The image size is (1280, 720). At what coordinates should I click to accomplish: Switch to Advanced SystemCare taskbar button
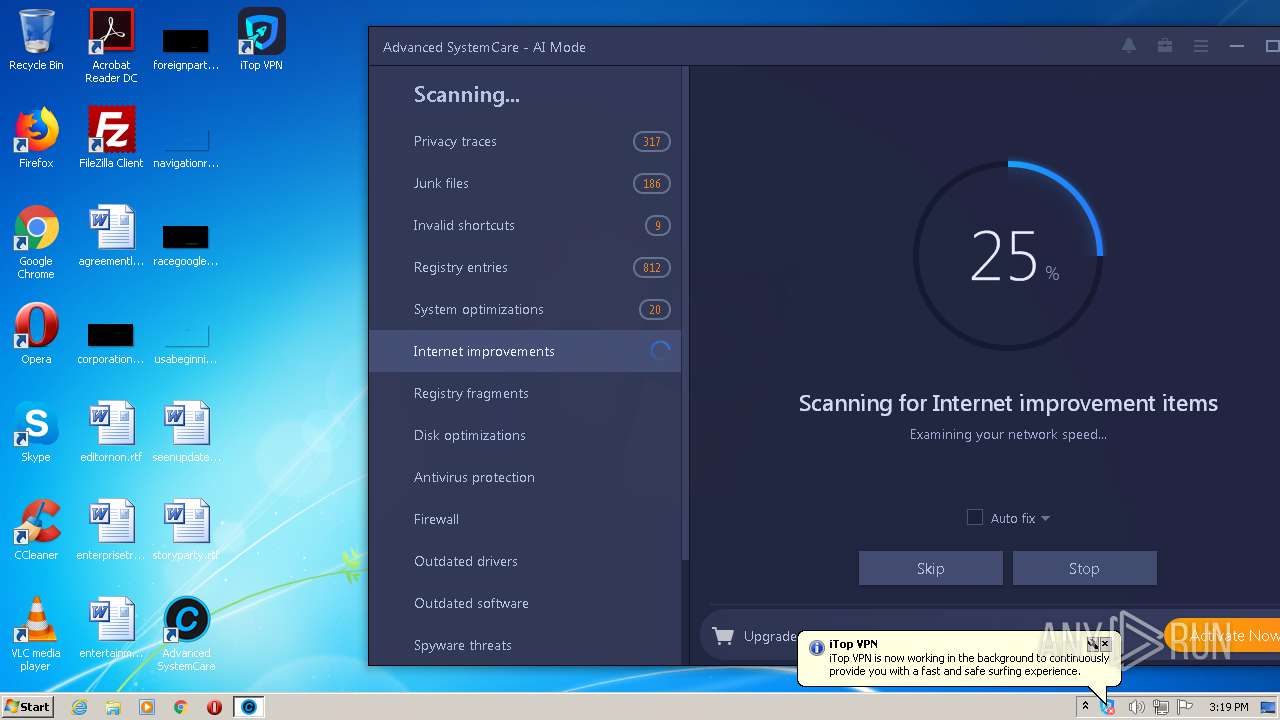coord(248,707)
